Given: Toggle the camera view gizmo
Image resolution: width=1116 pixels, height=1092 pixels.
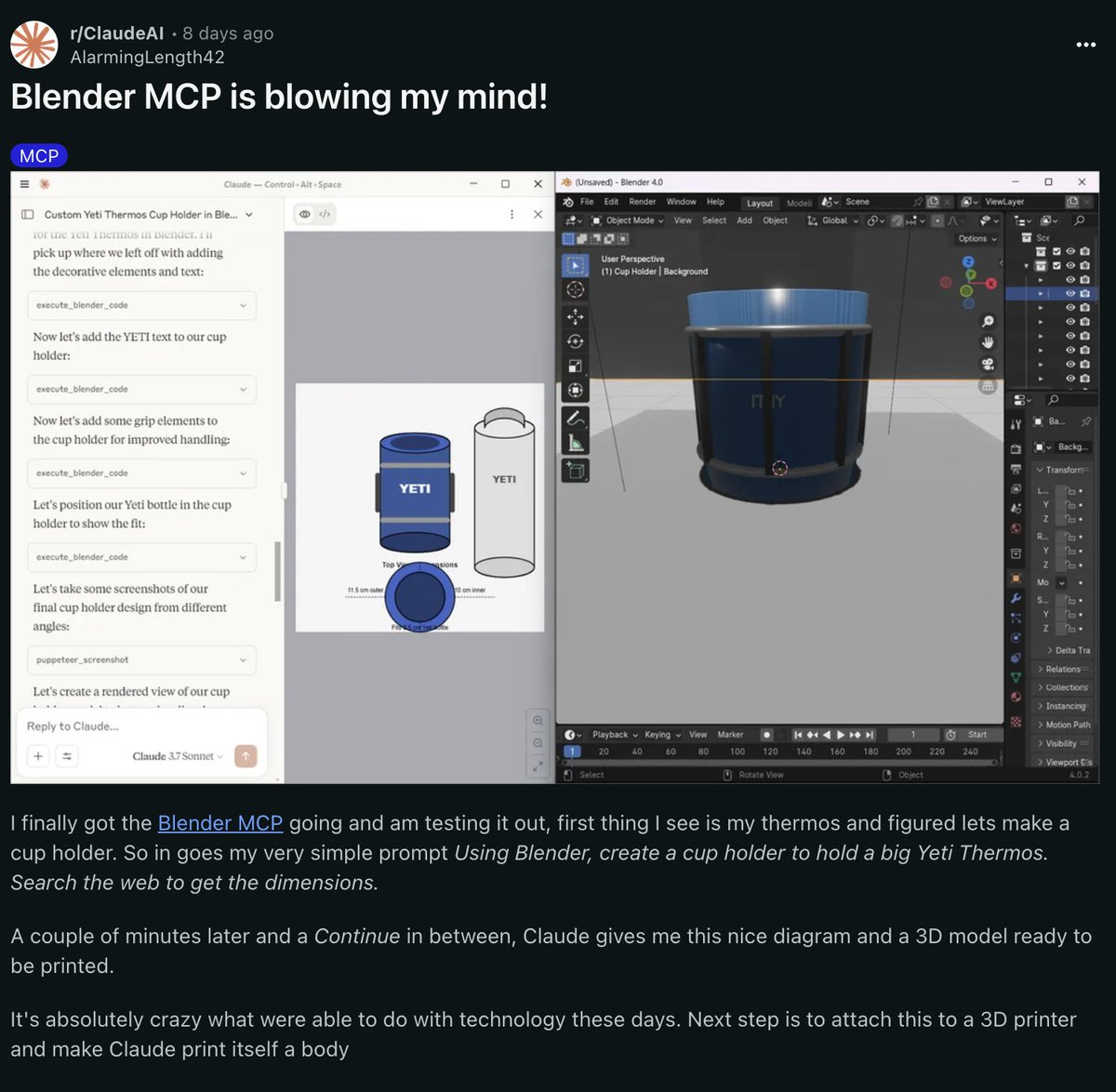Looking at the screenshot, I should (988, 364).
